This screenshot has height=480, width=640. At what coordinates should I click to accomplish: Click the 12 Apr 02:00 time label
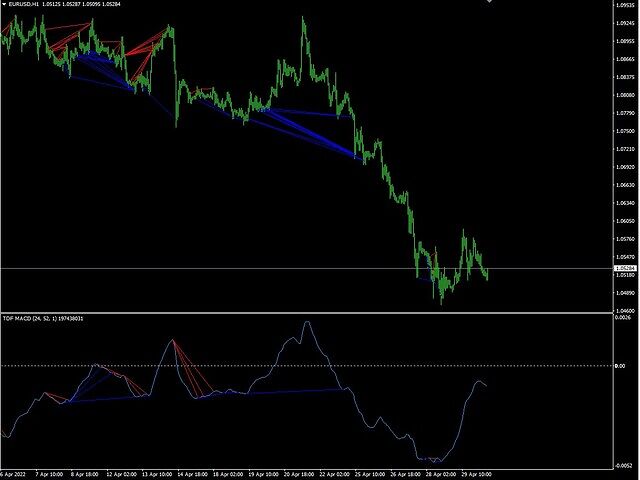121,474
